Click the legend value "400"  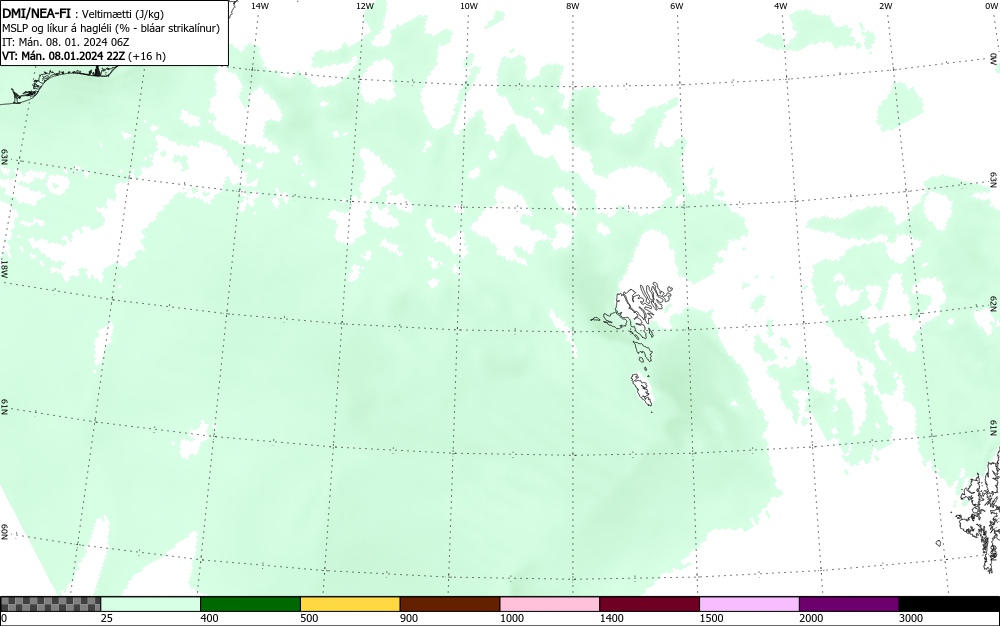pos(209,618)
